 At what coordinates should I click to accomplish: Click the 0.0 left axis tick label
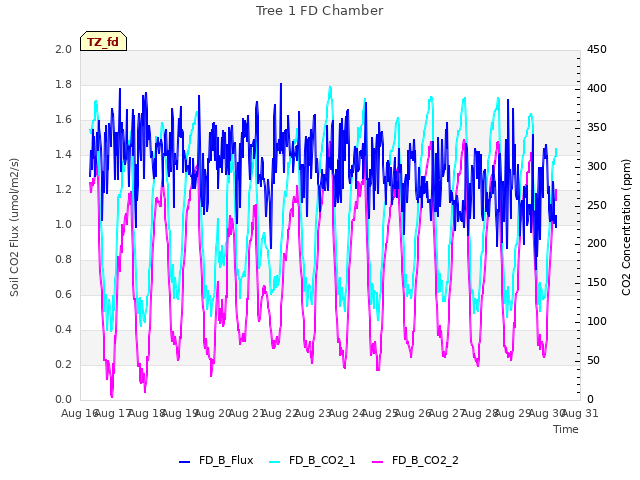click(63, 400)
